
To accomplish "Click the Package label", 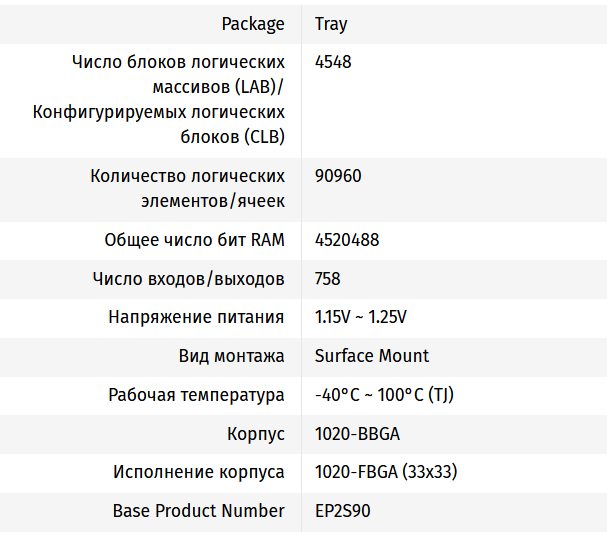I will pyautogui.click(x=252, y=24).
